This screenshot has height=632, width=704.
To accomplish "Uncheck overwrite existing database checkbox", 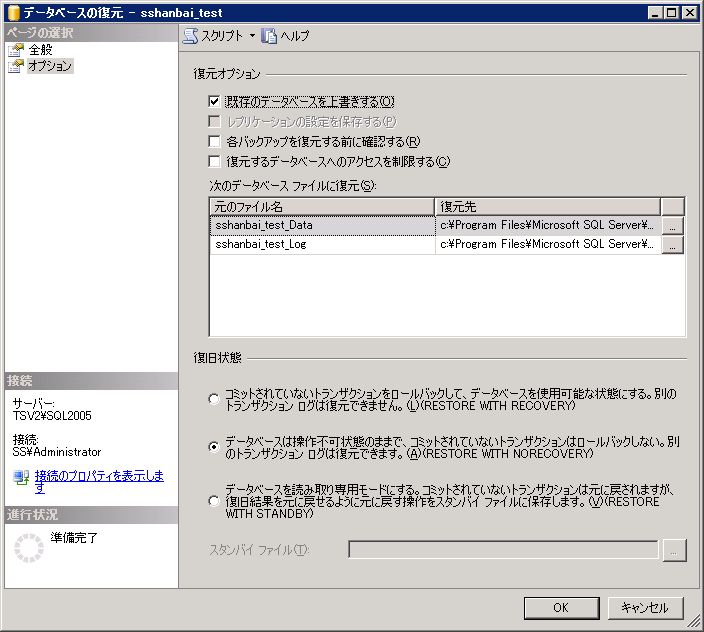I will (214, 101).
